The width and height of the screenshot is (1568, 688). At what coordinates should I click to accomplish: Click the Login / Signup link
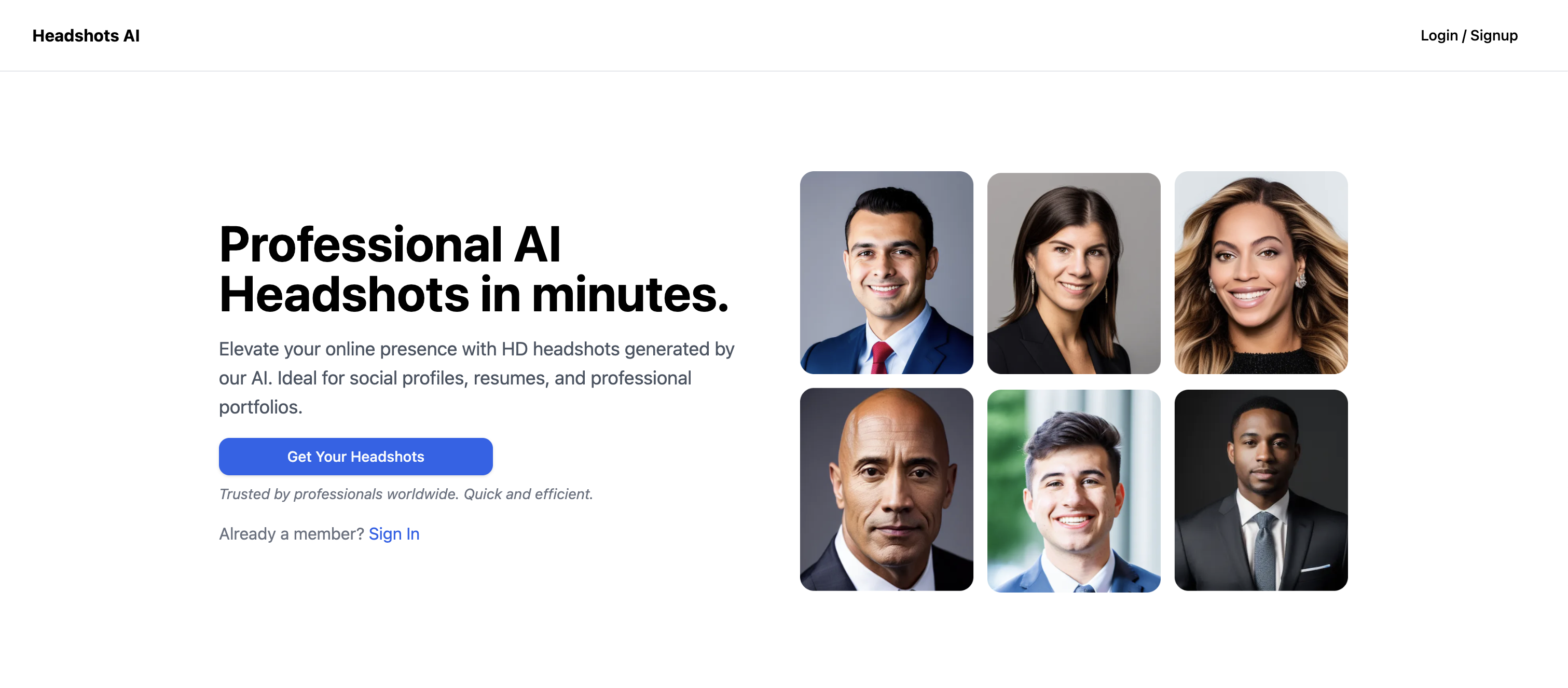pyautogui.click(x=1469, y=35)
